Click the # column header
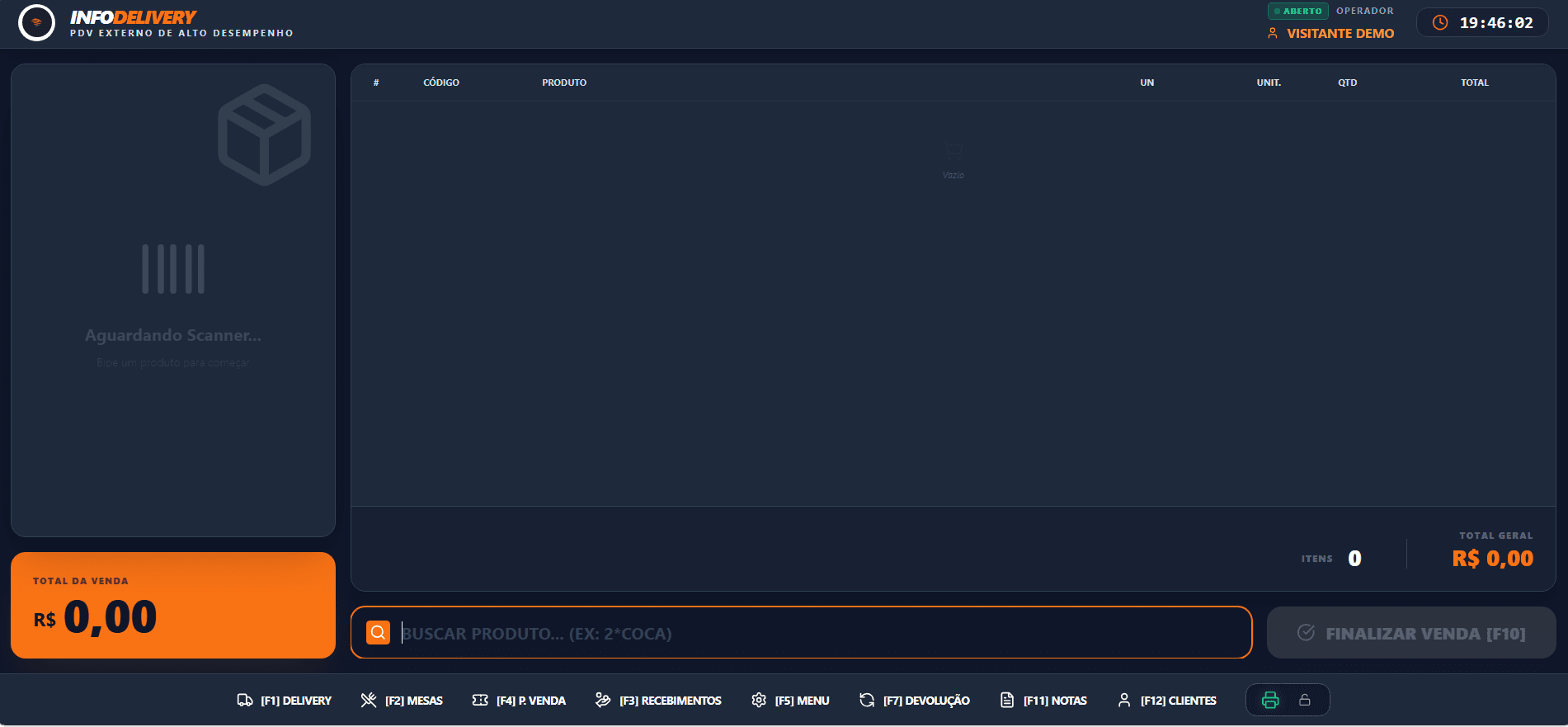This screenshot has height=727, width=1568. [x=376, y=83]
